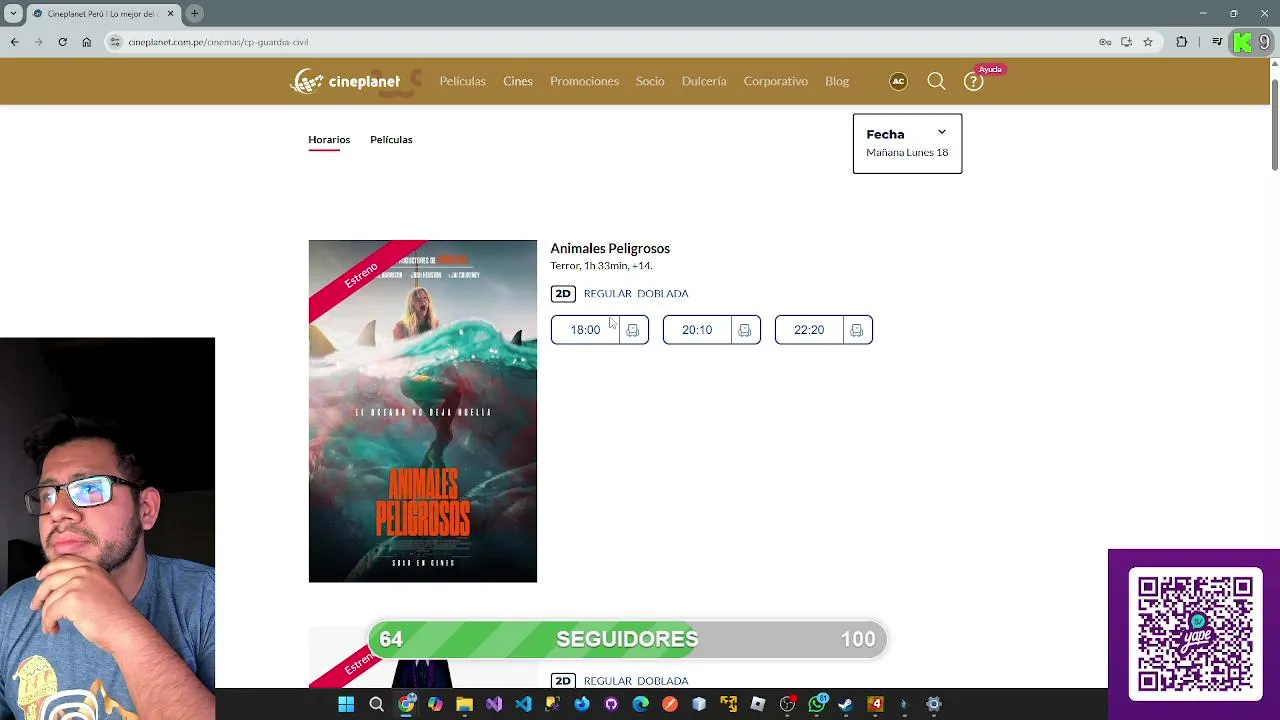The height and width of the screenshot is (720, 1280).
Task: Click the Seguidores progress bar
Action: 627,639
